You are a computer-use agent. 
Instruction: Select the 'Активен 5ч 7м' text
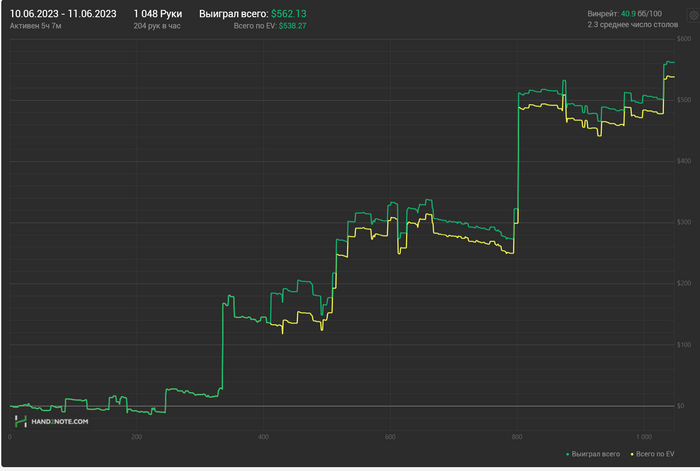[36, 26]
